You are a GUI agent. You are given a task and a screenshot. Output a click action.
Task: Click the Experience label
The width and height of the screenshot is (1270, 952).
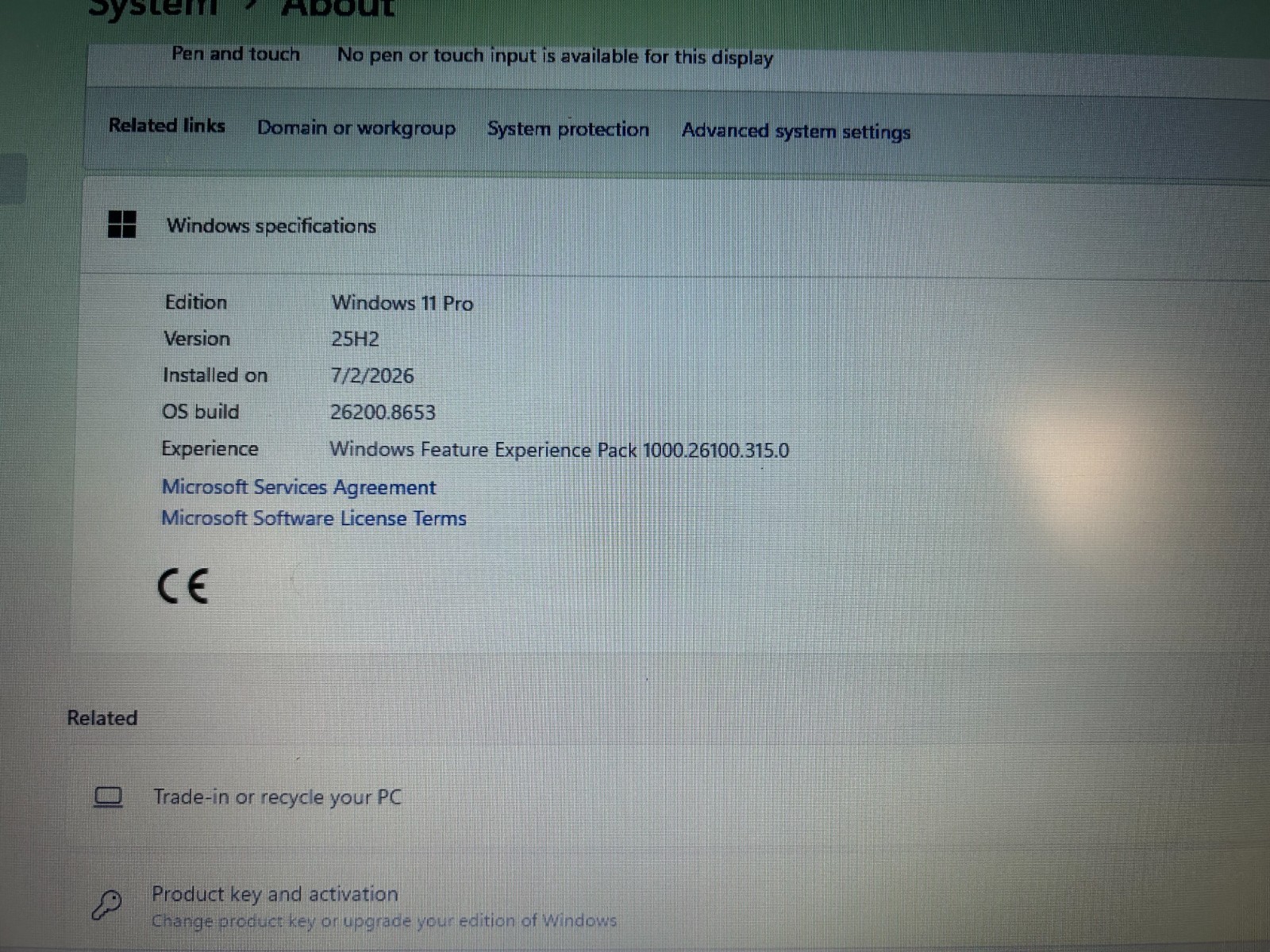tap(210, 448)
